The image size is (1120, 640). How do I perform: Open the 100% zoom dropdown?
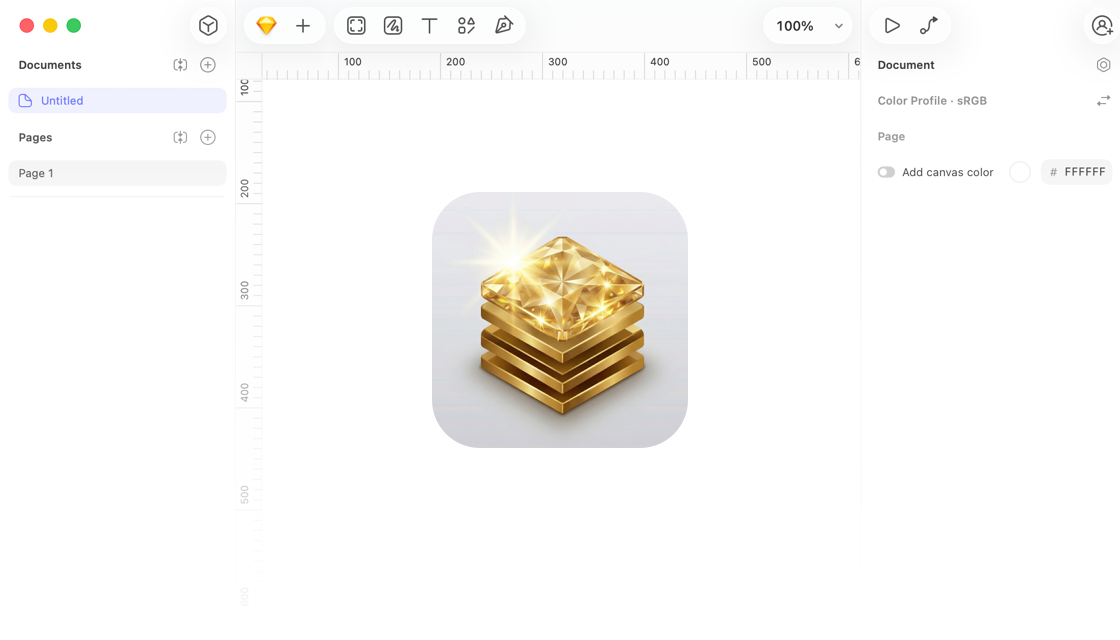[x=807, y=25]
